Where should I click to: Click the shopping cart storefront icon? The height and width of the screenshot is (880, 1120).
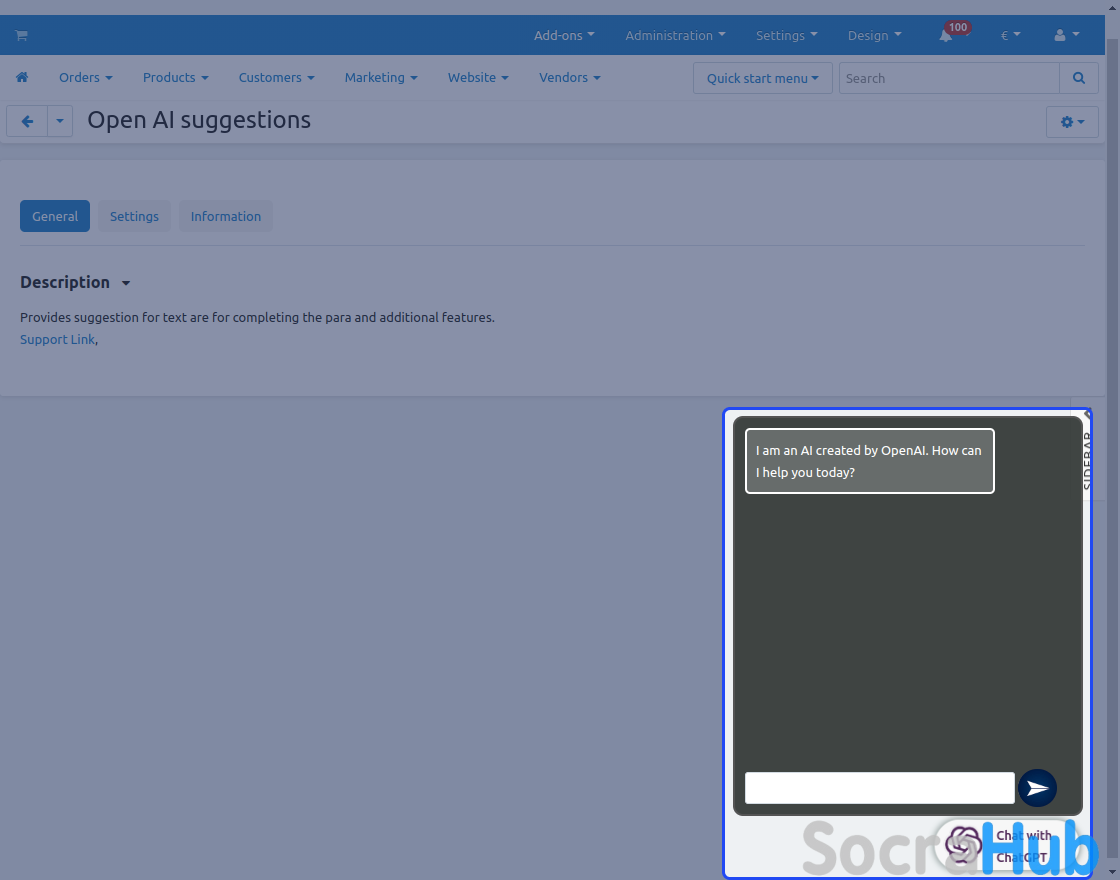tap(21, 35)
